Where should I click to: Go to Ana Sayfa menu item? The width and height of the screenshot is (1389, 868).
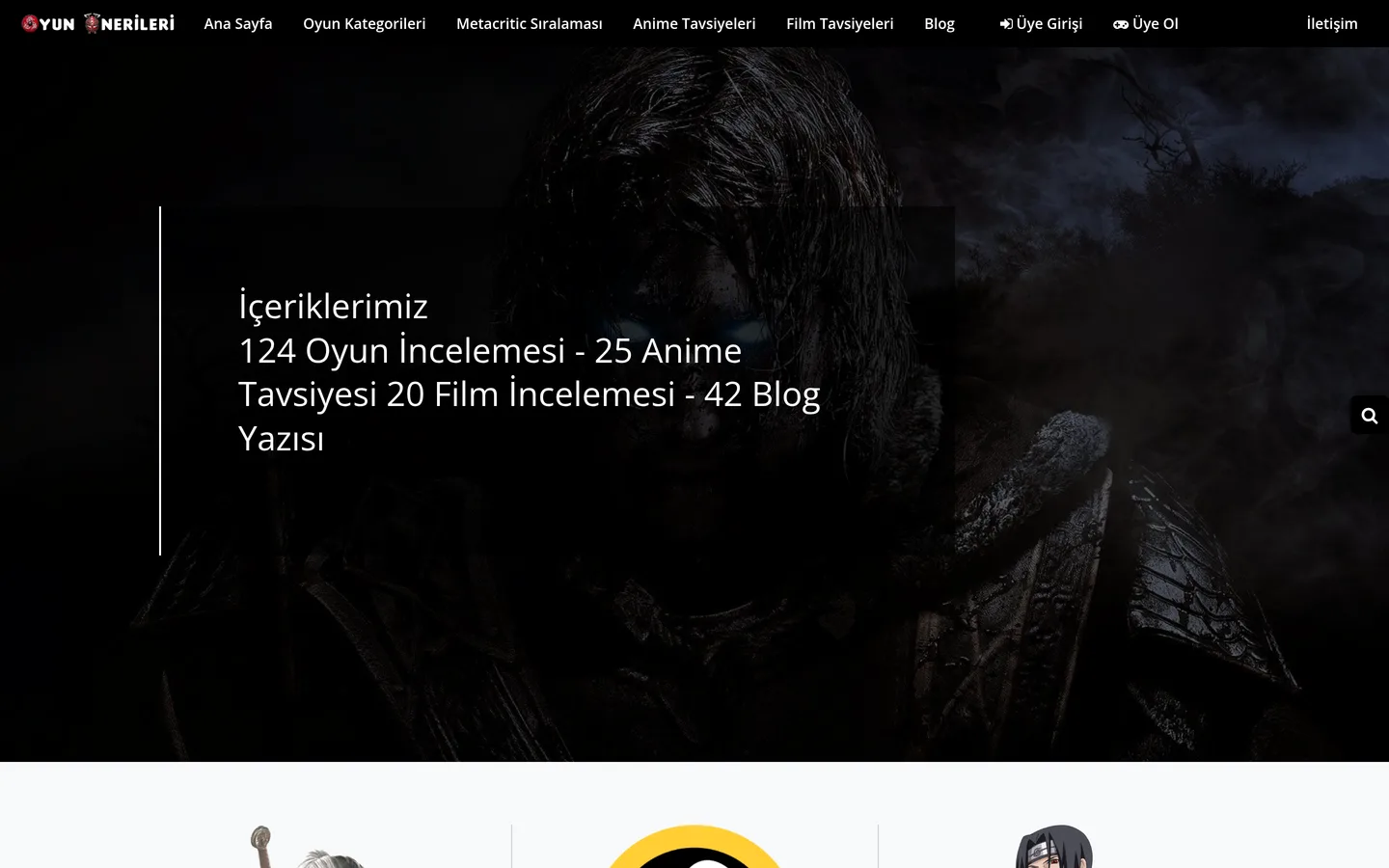tap(238, 23)
